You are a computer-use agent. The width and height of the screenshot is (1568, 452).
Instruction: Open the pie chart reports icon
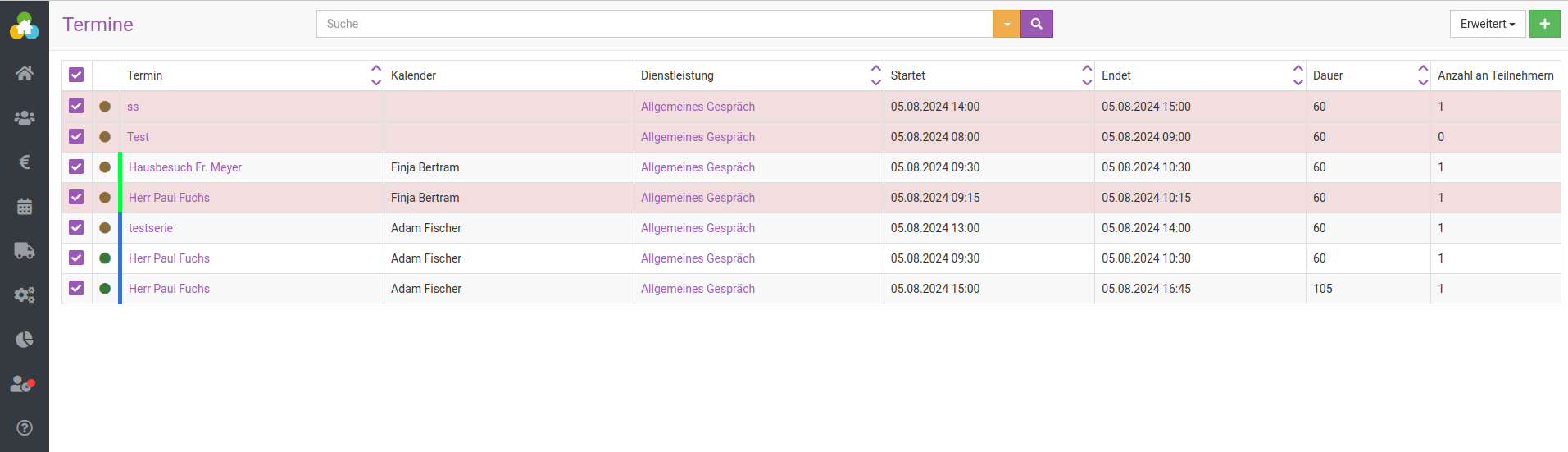click(25, 340)
